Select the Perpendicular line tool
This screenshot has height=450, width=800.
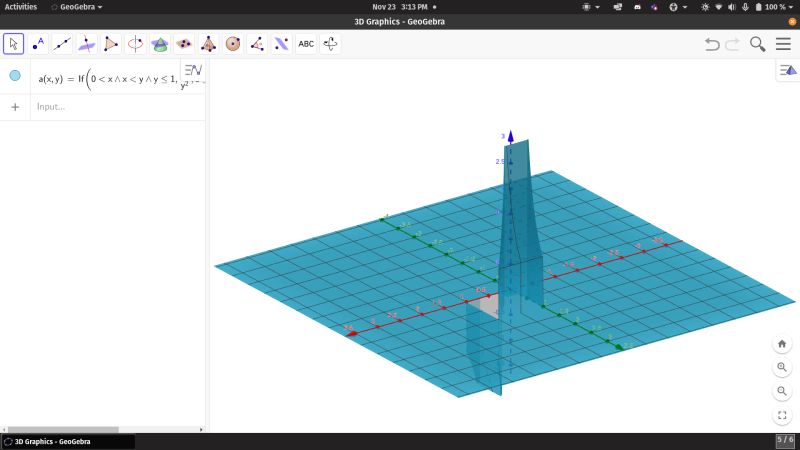tap(86, 44)
